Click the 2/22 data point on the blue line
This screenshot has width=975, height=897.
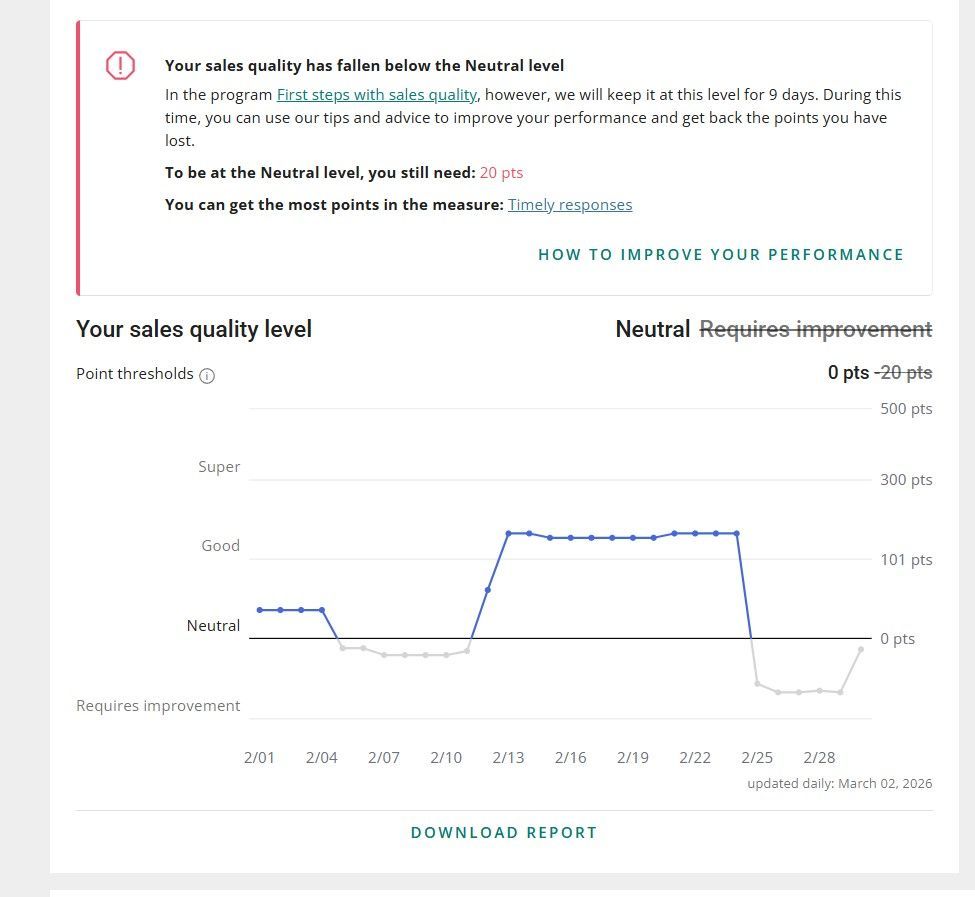tap(695, 533)
